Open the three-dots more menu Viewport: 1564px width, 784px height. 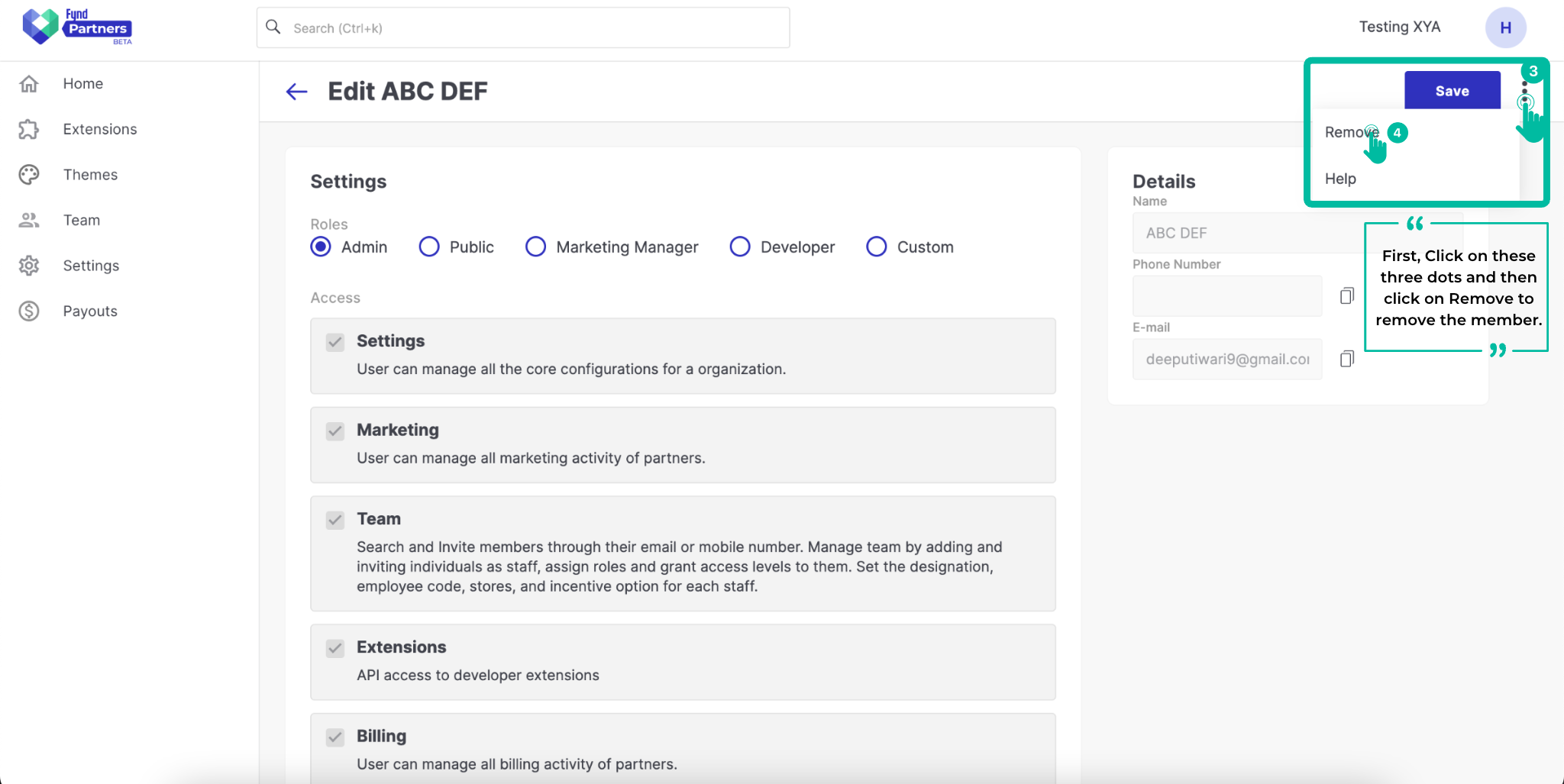(1524, 92)
